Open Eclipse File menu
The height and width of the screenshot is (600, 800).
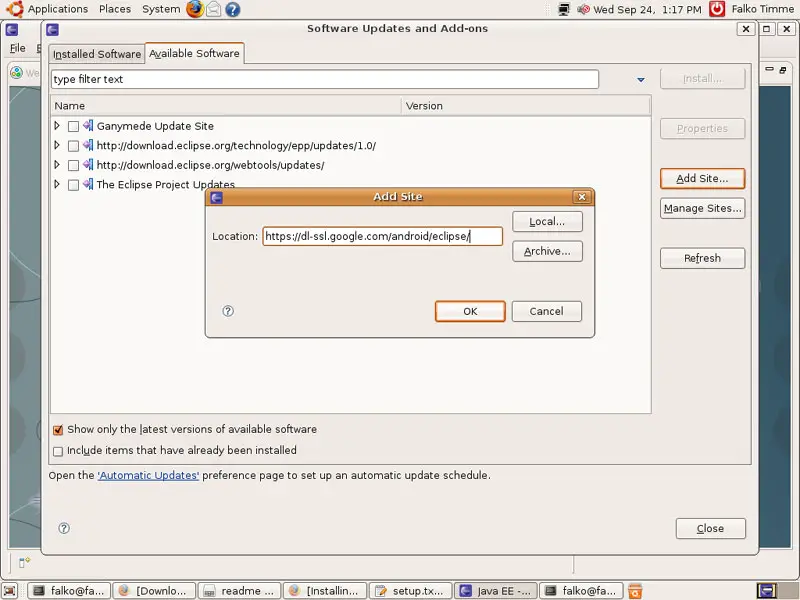click(17, 48)
